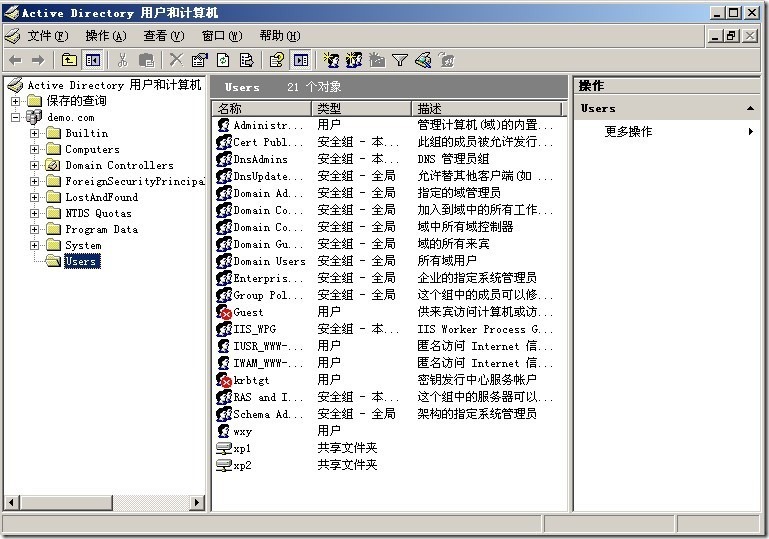Screen dimensions: 769x539
Task: Open filter options via funnel icon
Action: (399, 60)
